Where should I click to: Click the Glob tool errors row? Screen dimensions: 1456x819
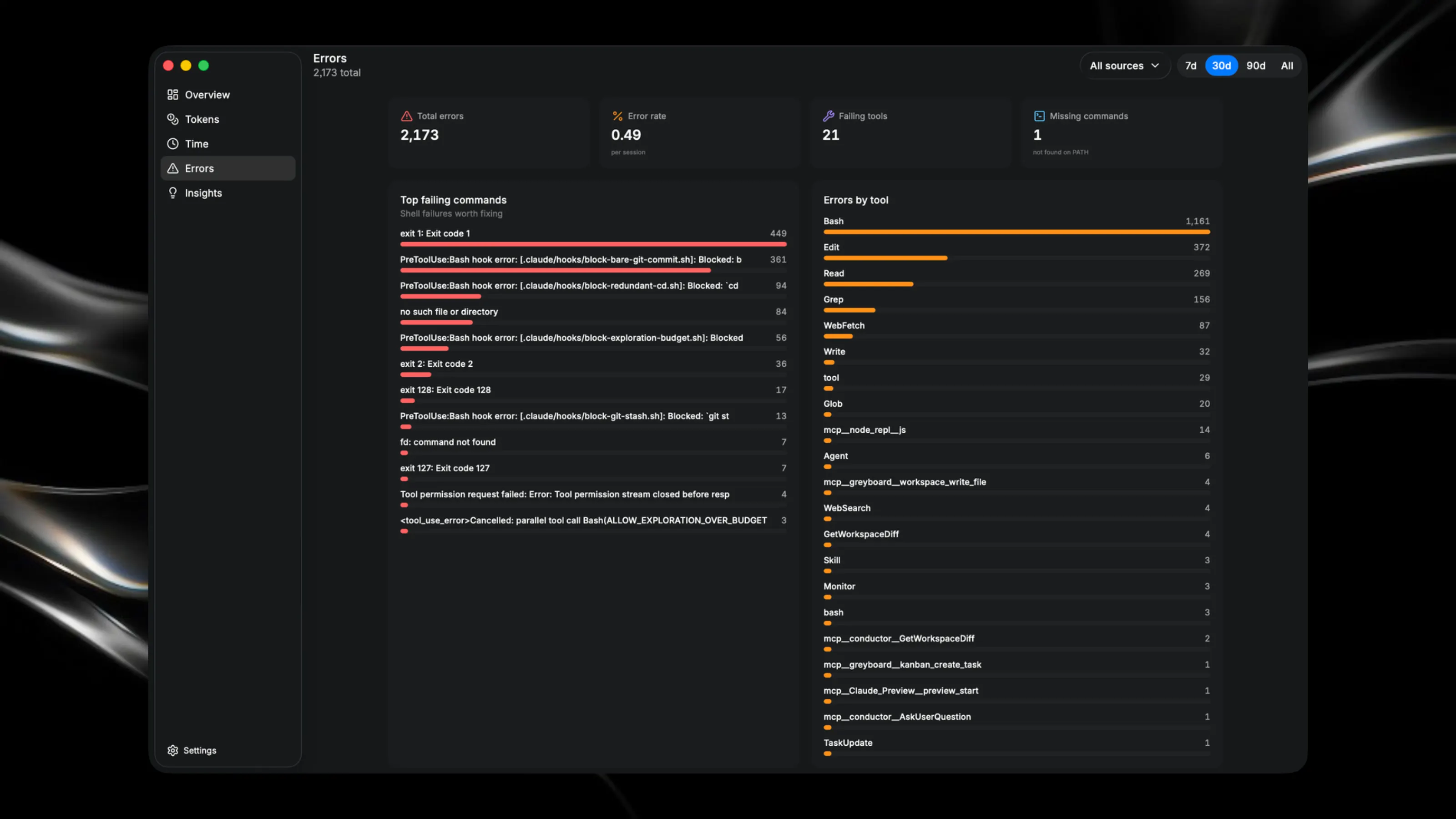point(1016,408)
